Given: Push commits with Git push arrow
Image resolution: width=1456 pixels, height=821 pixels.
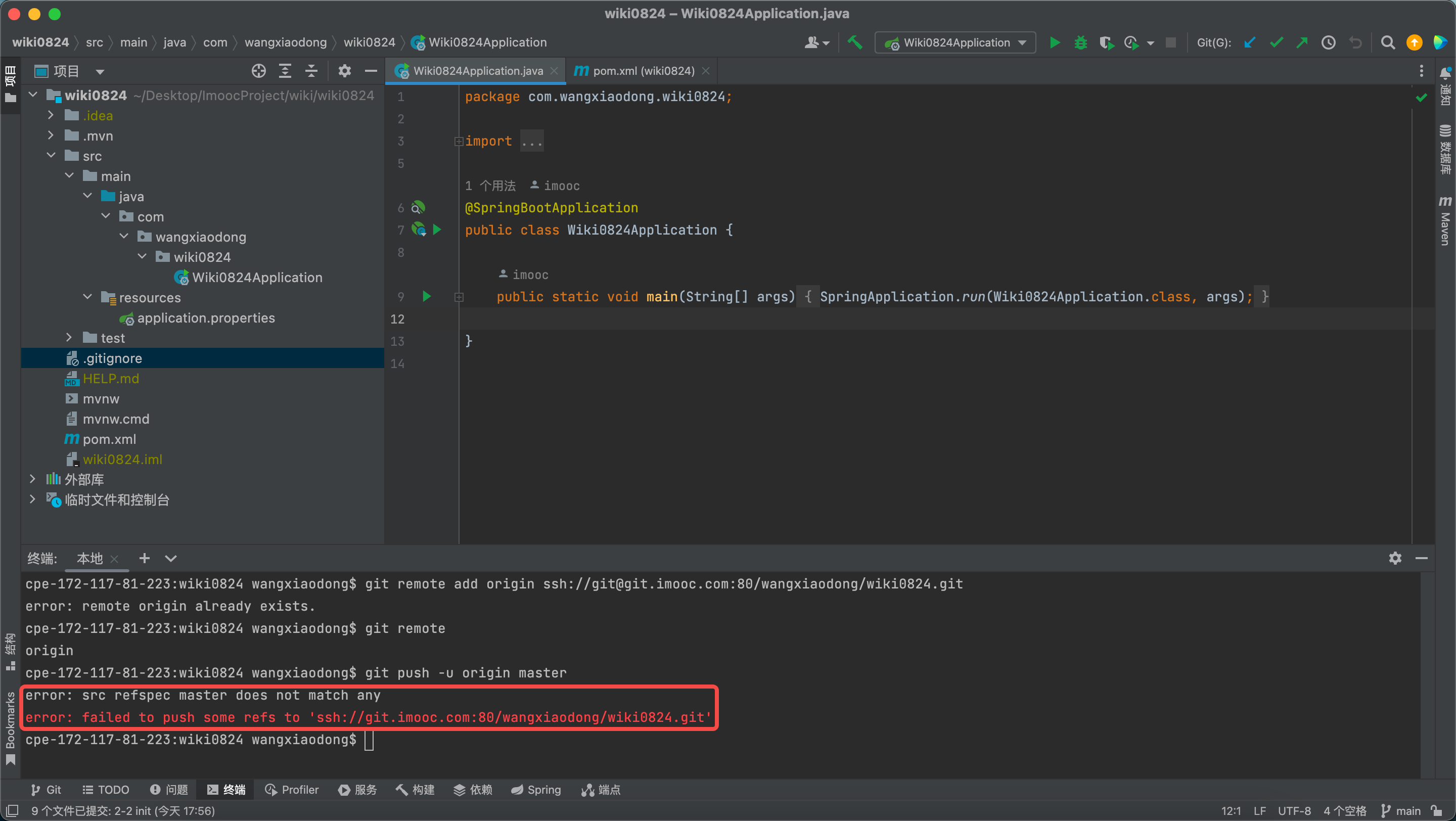Looking at the screenshot, I should click(x=1302, y=42).
